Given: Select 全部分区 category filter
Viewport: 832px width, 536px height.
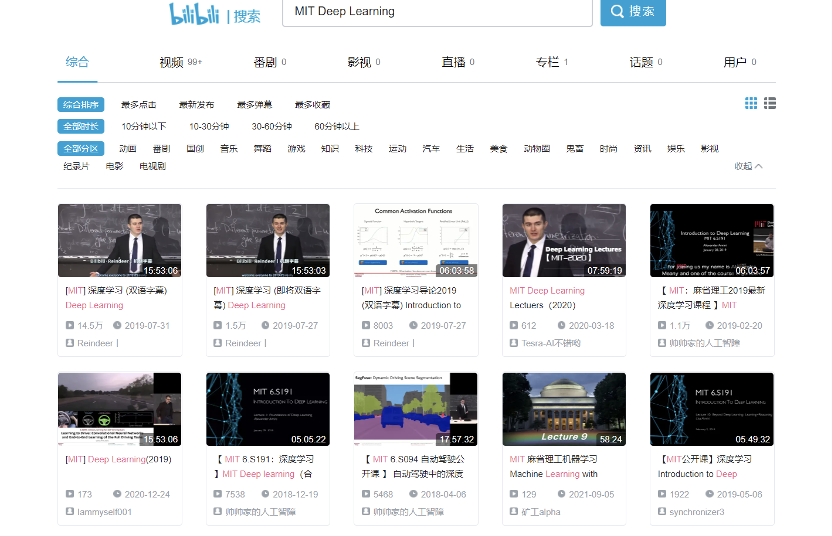Looking at the screenshot, I should tap(81, 149).
